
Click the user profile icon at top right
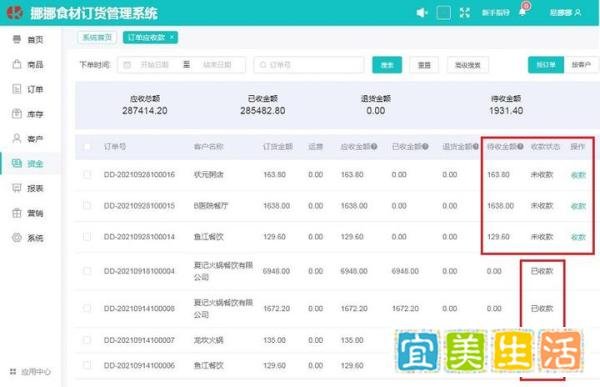coord(578,12)
